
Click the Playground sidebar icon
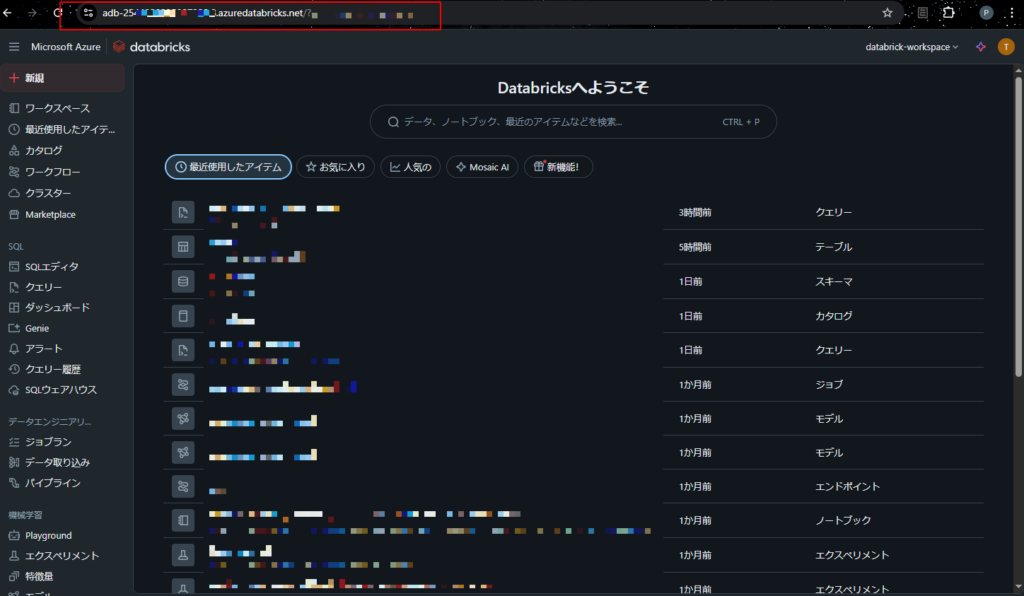(x=14, y=535)
